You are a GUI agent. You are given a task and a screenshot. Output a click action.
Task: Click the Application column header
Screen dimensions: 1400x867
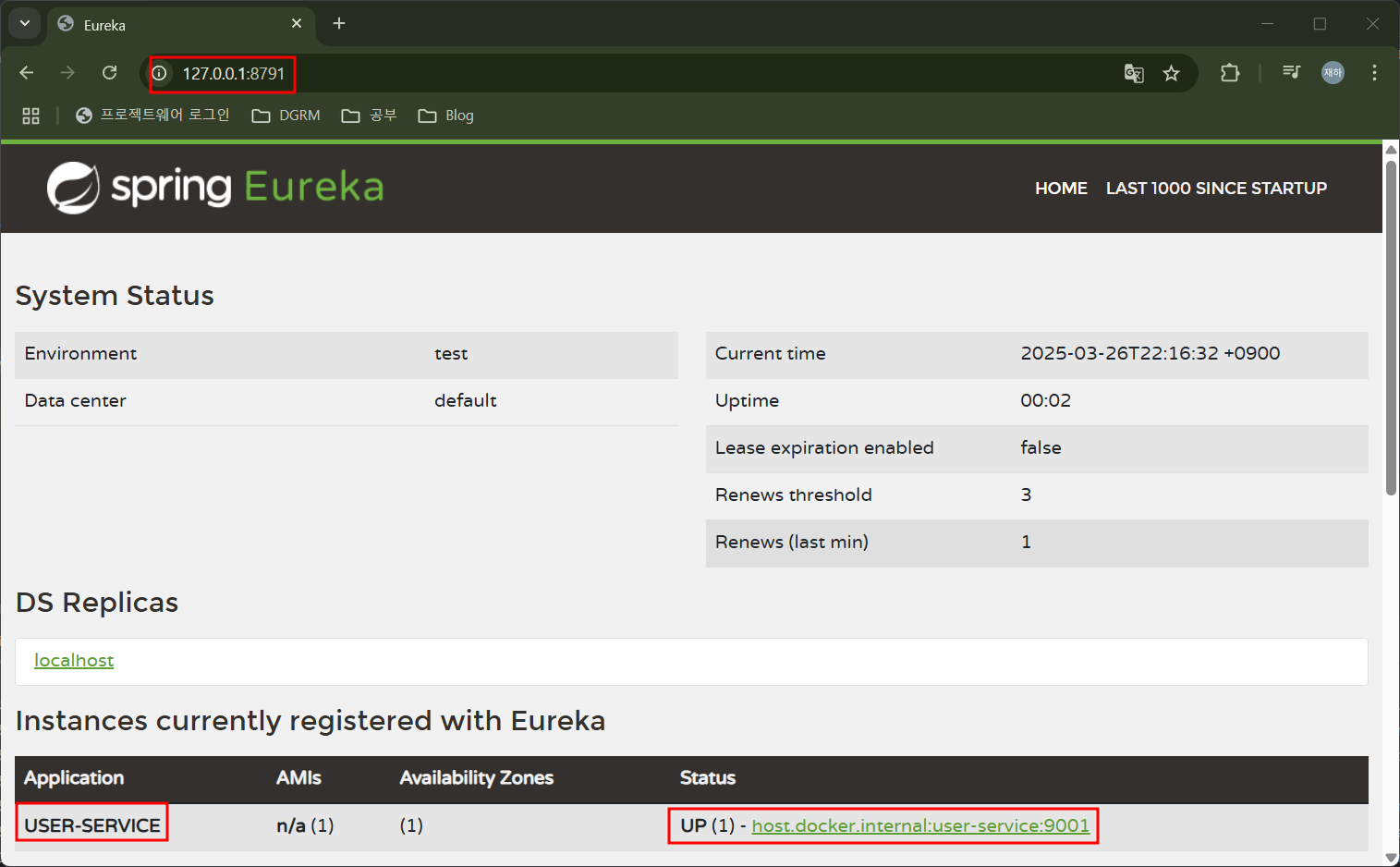point(74,778)
